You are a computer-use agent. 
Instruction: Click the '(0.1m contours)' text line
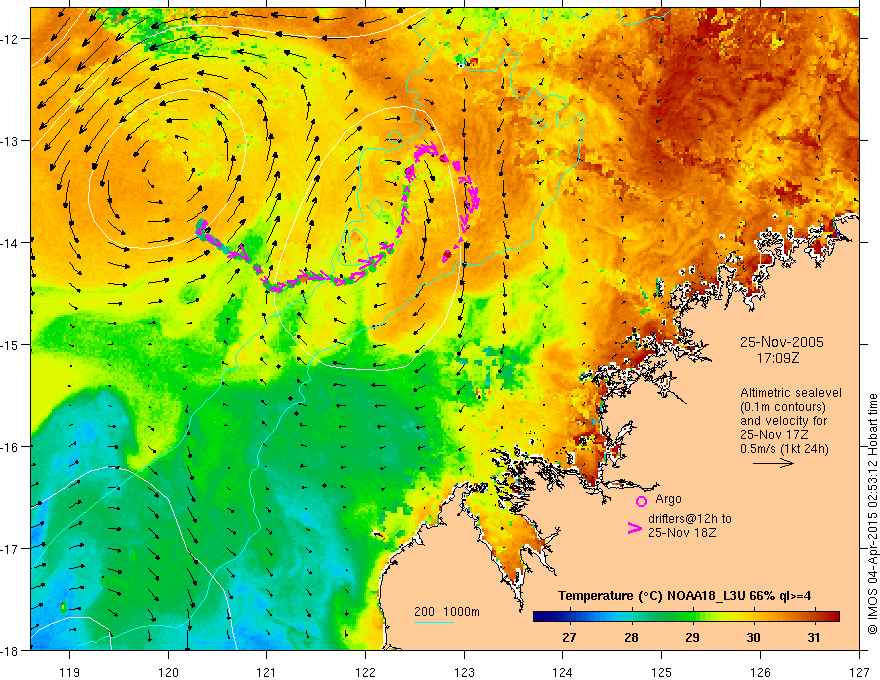783,407
